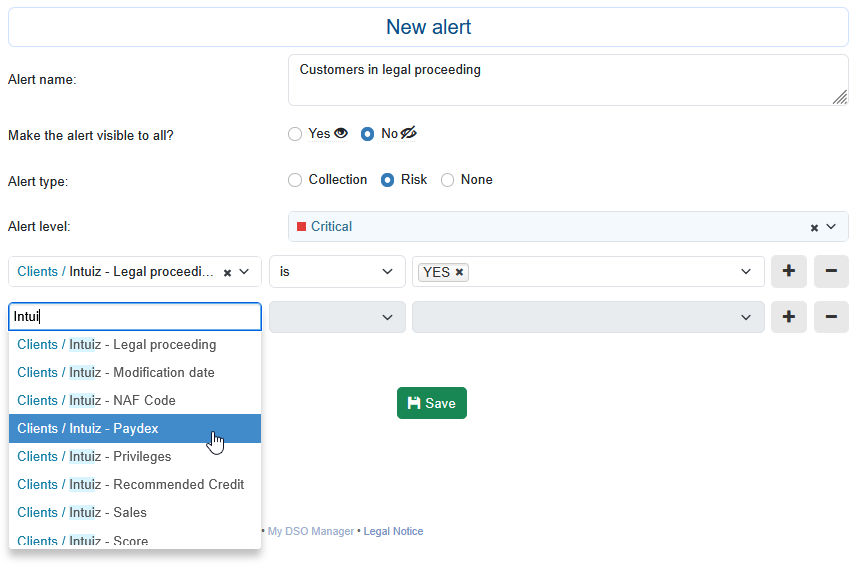
Task: Select Clients / Intuiz - Paydex option
Action: [x=134, y=428]
